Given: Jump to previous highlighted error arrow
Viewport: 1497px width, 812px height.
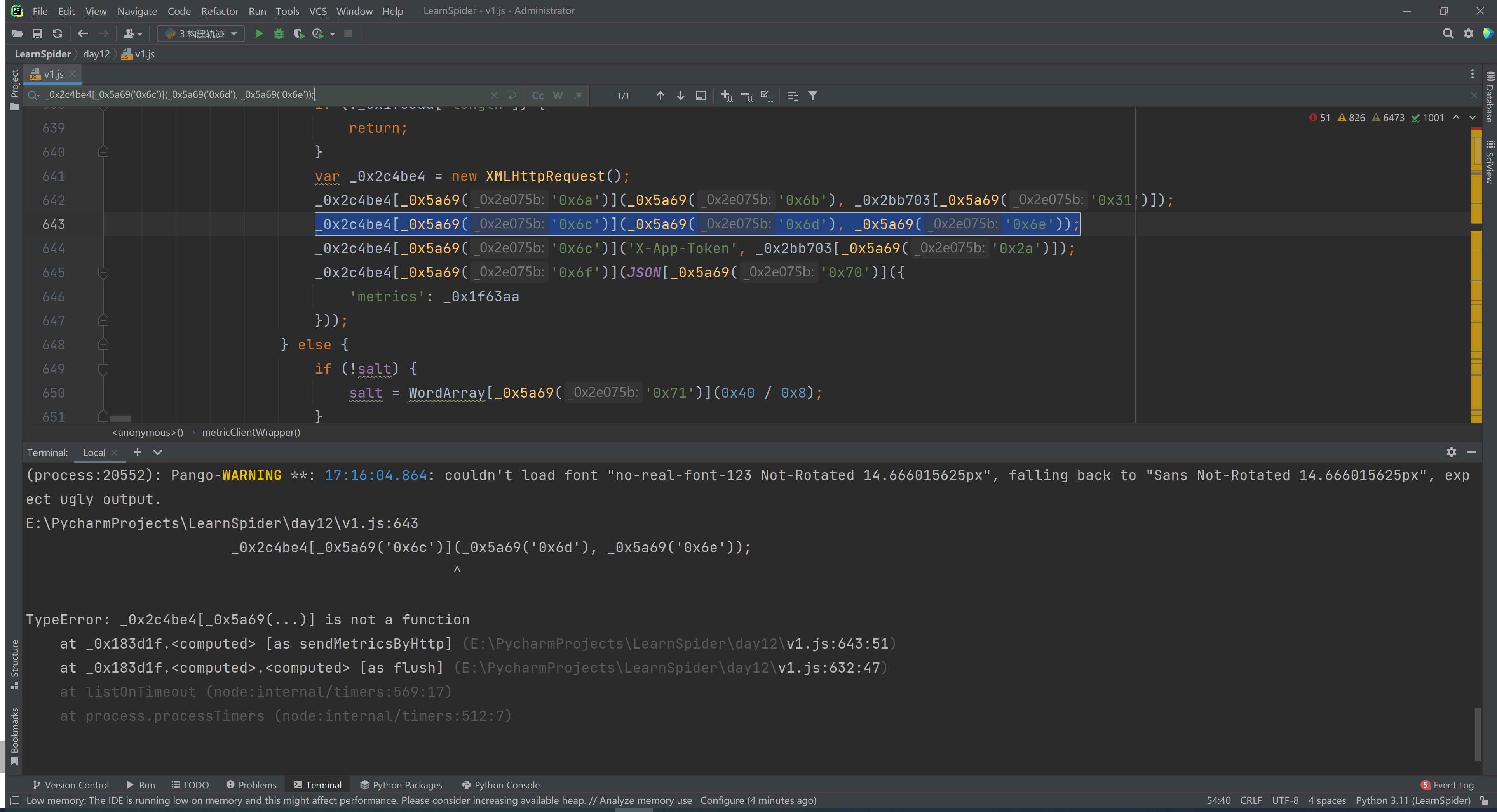Looking at the screenshot, I should 1456,117.
